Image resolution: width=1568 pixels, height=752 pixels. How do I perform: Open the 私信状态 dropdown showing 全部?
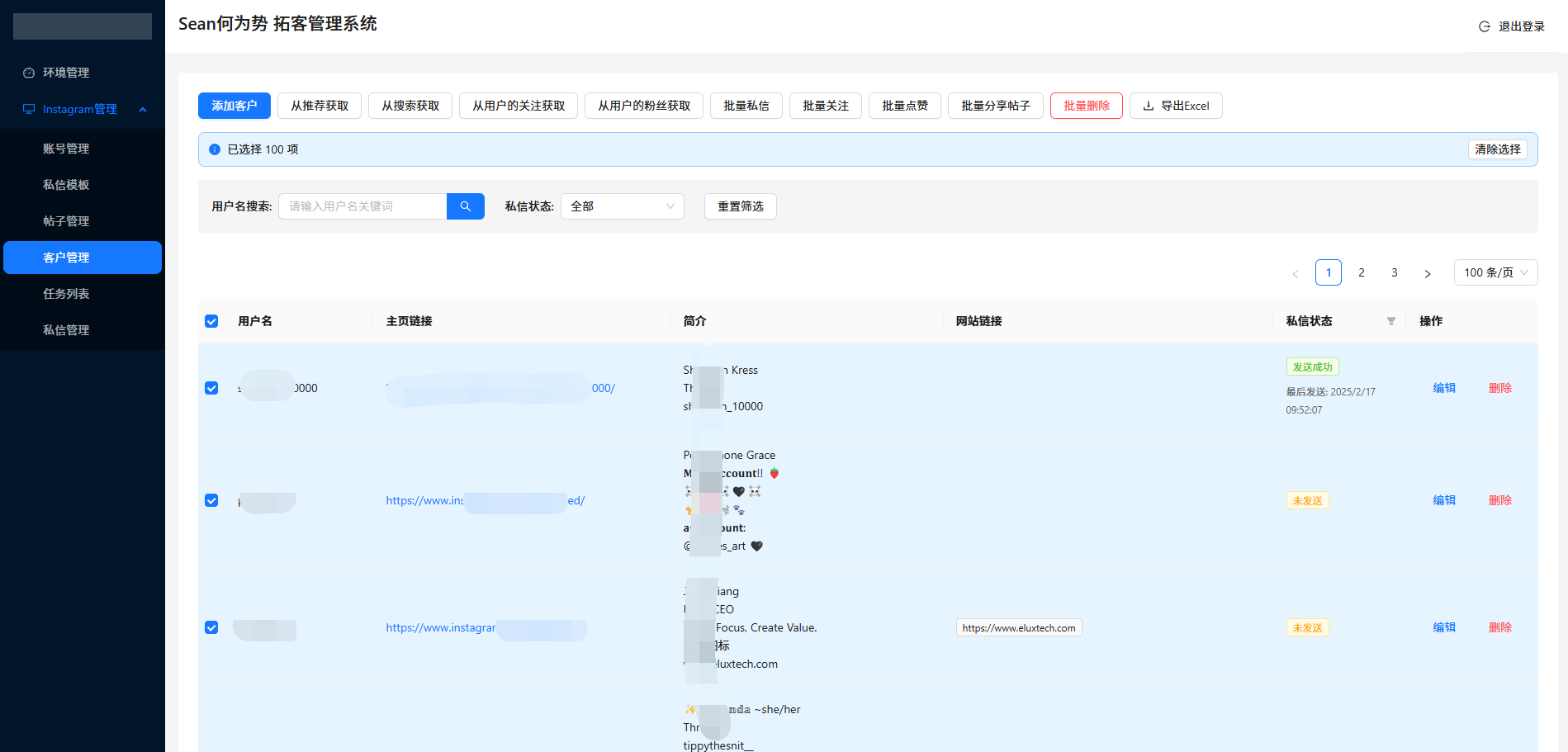(622, 206)
